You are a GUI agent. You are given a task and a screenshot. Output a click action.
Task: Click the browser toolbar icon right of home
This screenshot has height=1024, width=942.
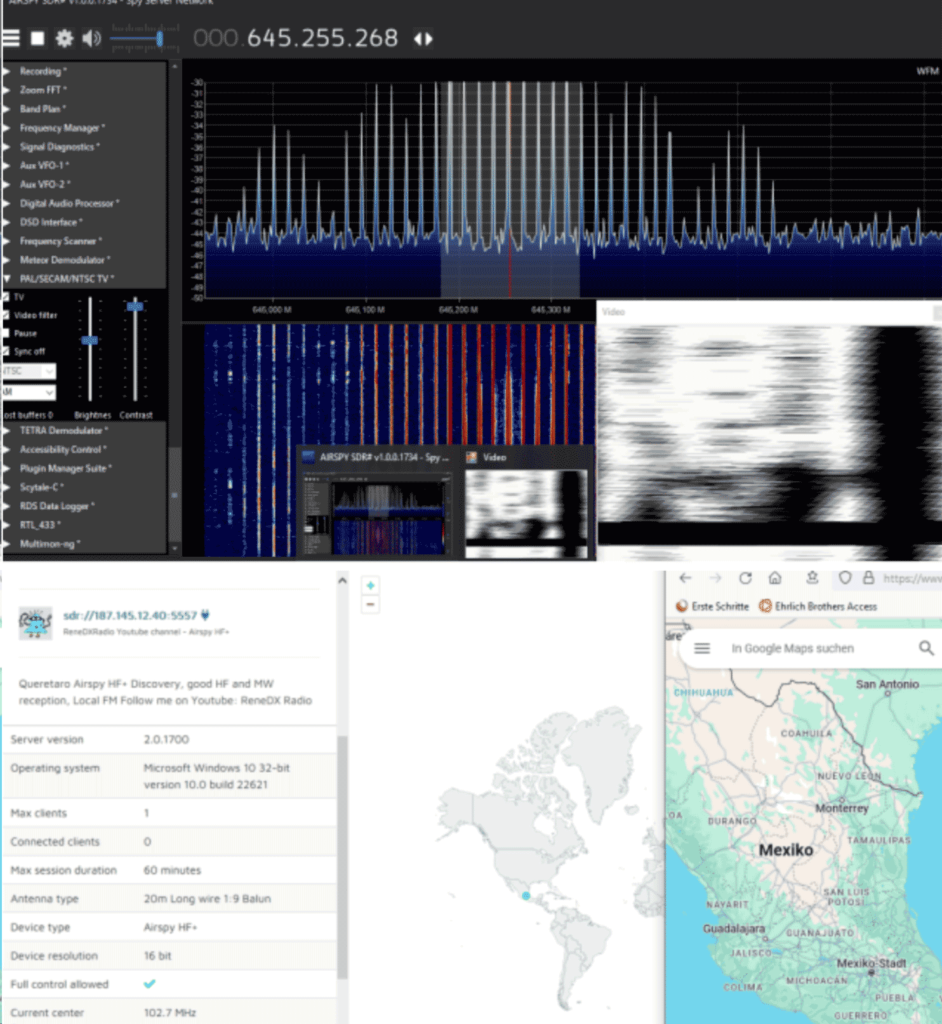tap(812, 578)
